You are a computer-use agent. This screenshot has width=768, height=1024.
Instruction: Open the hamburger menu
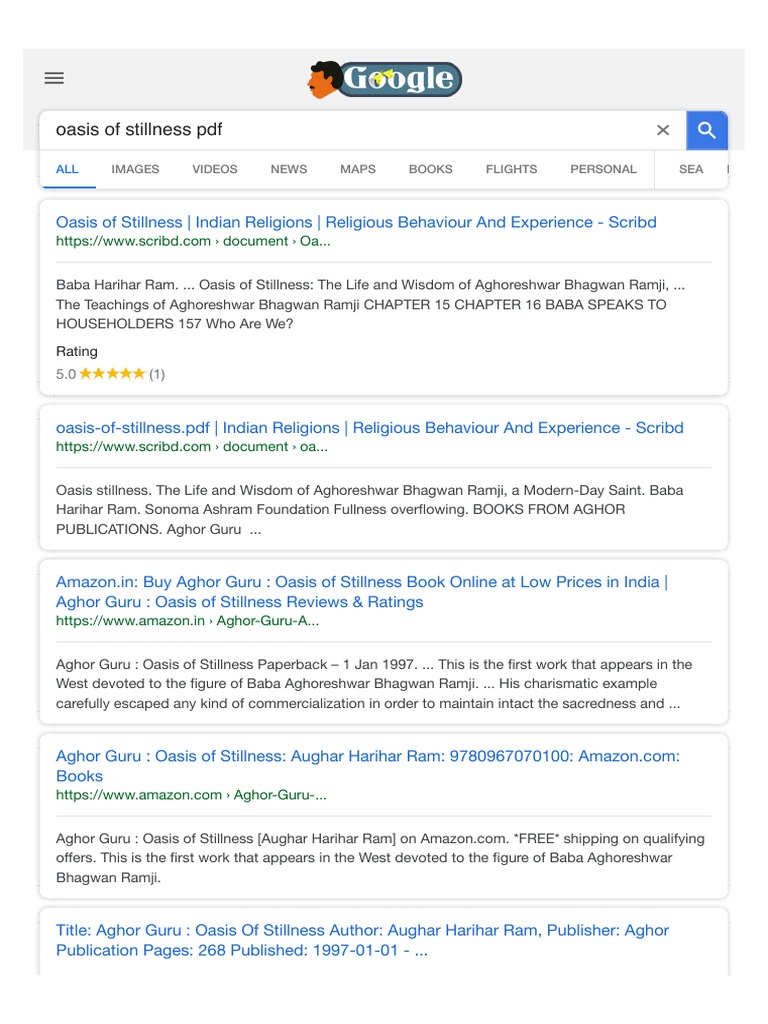pos(54,78)
